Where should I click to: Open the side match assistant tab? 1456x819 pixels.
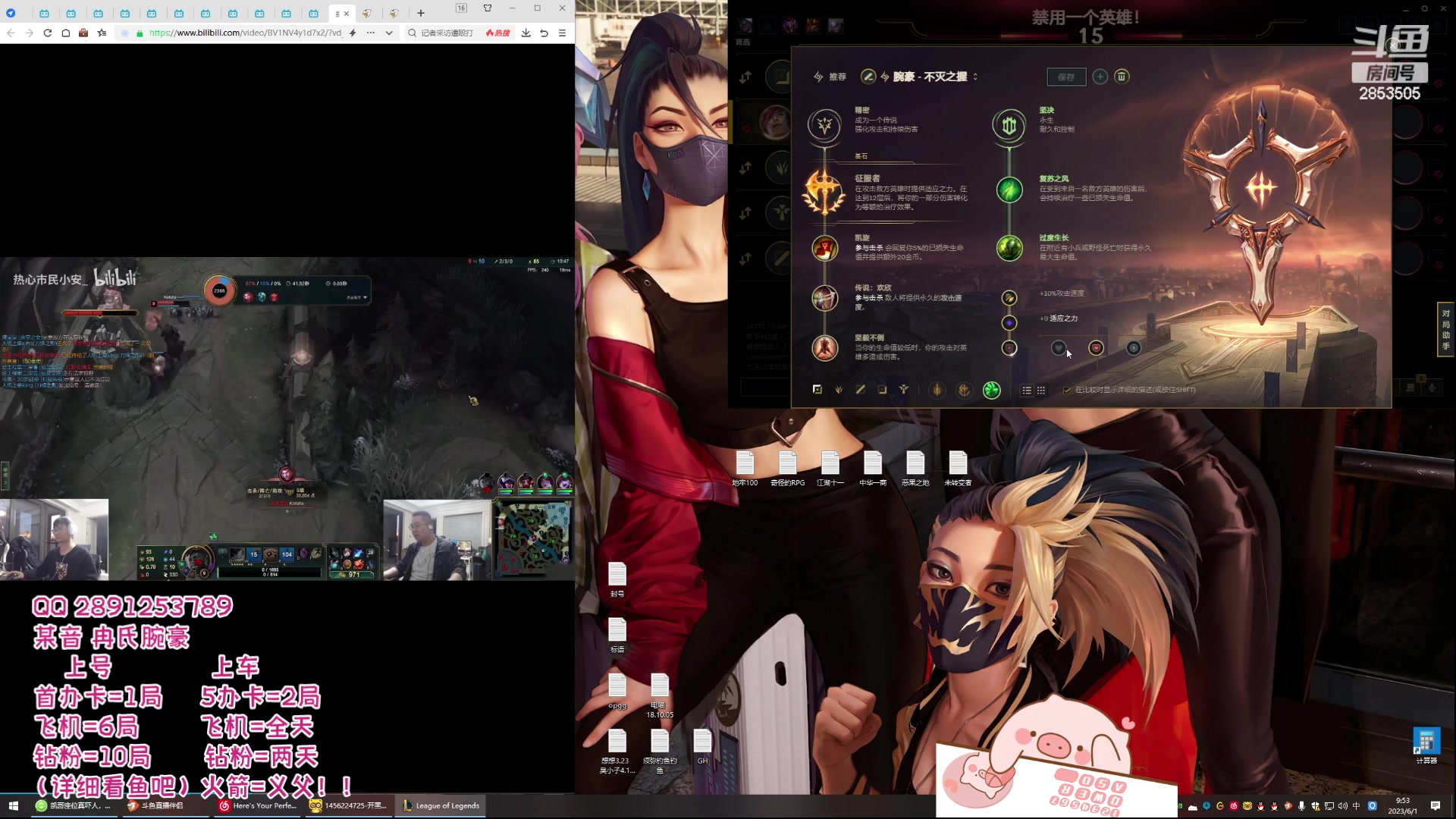tap(1446, 329)
